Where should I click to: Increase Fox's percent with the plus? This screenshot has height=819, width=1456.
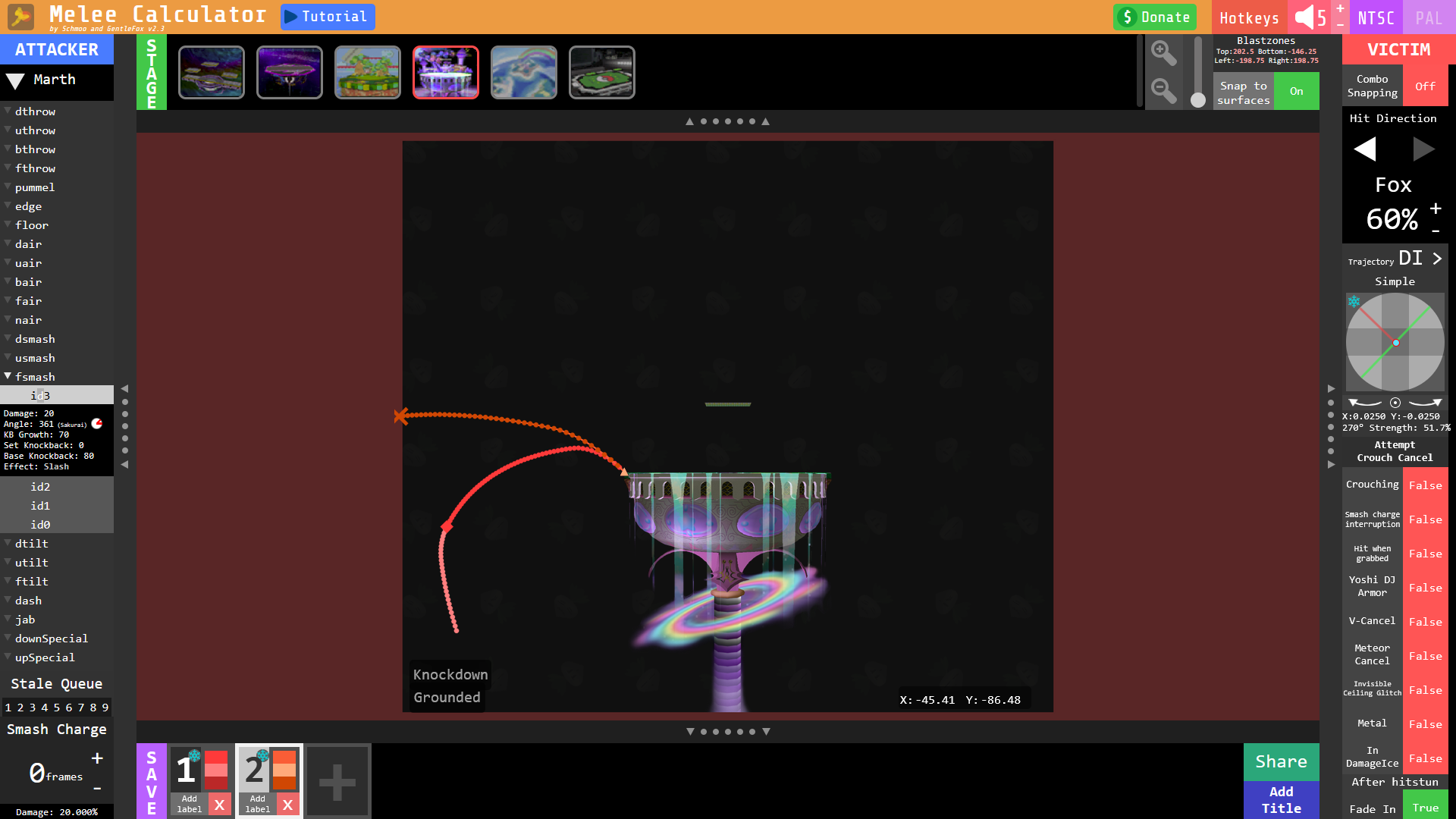pyautogui.click(x=1436, y=208)
